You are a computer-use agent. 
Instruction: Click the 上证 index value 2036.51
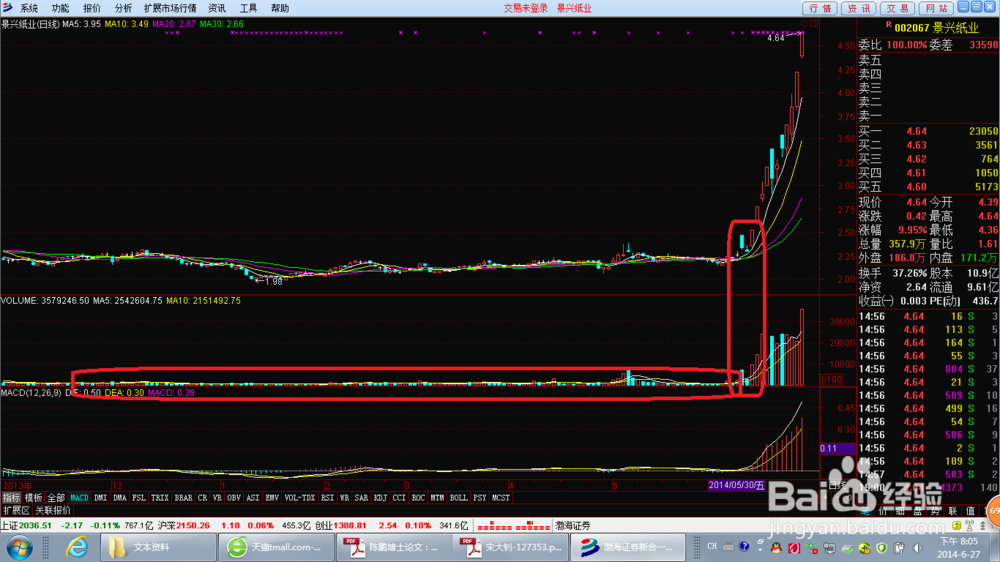[x=34, y=526]
